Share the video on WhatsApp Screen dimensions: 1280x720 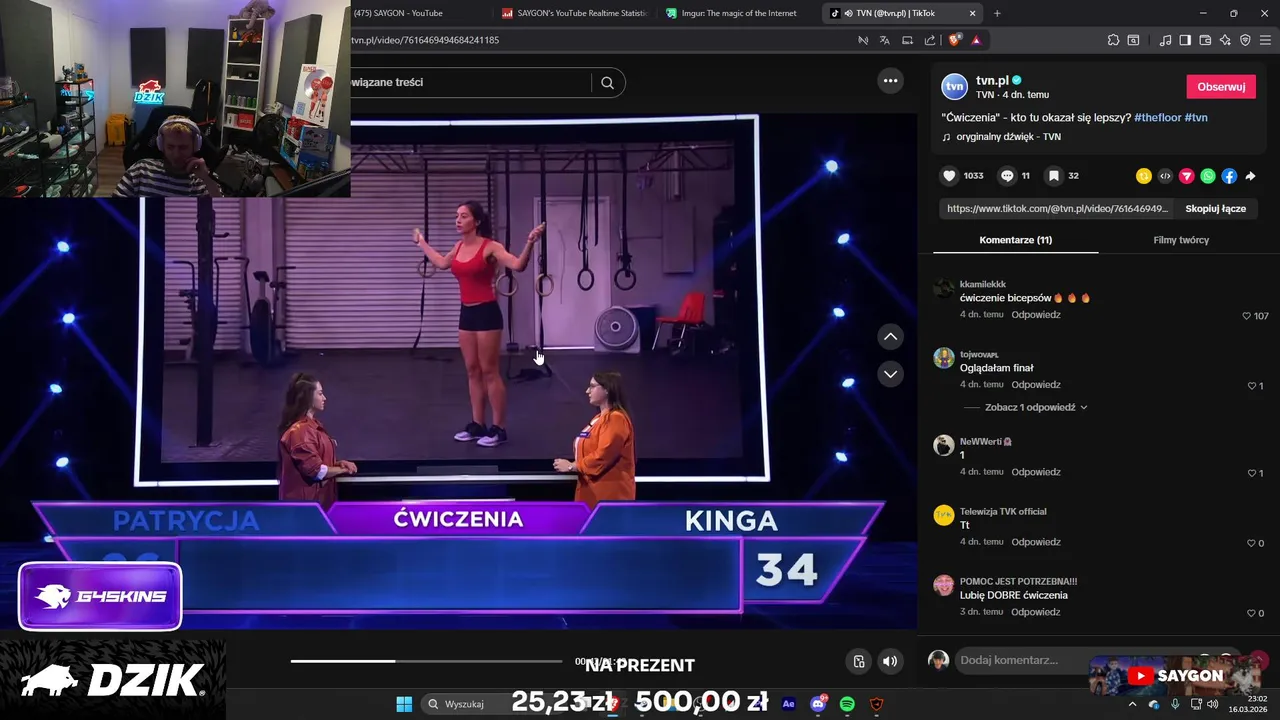(1208, 176)
